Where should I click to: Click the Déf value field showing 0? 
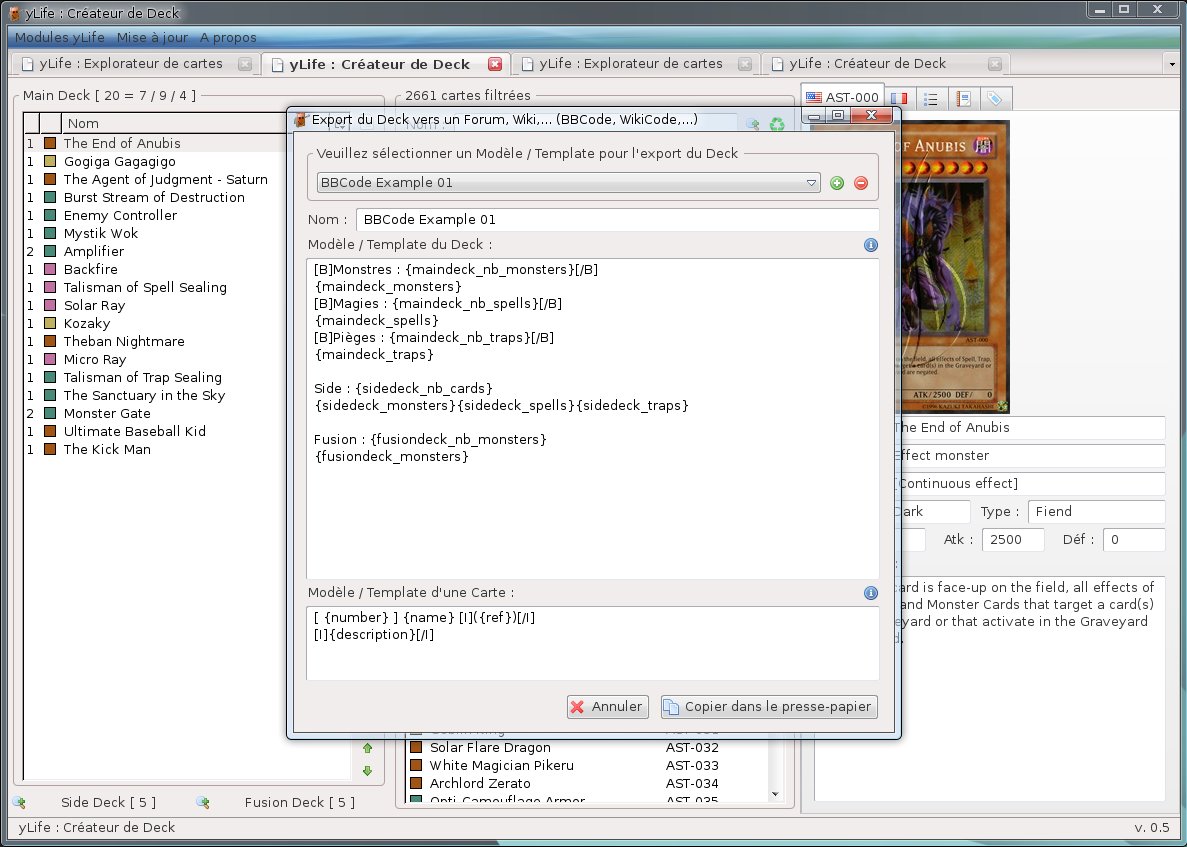click(1134, 540)
